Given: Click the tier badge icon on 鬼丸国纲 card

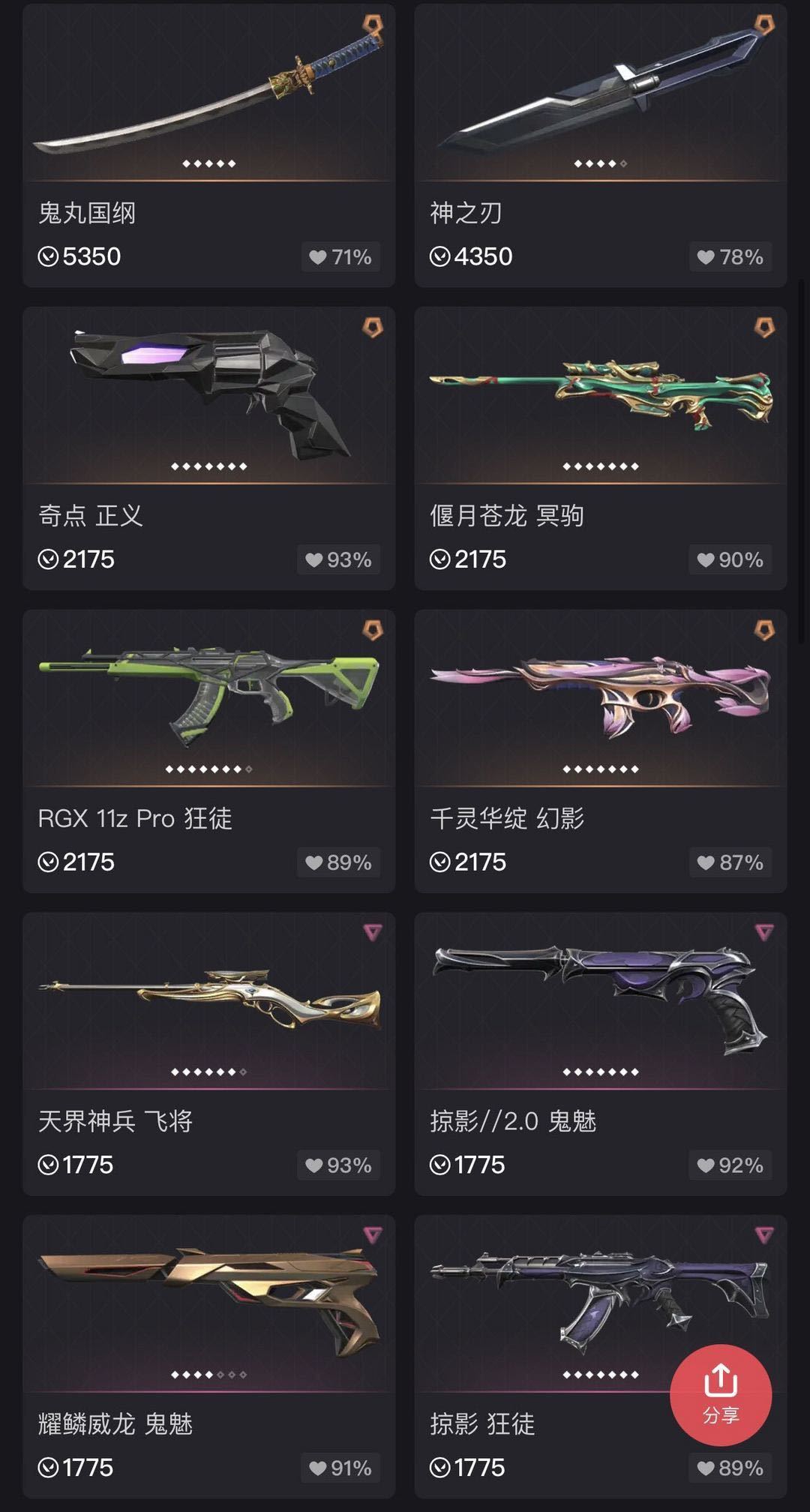Looking at the screenshot, I should (x=373, y=25).
